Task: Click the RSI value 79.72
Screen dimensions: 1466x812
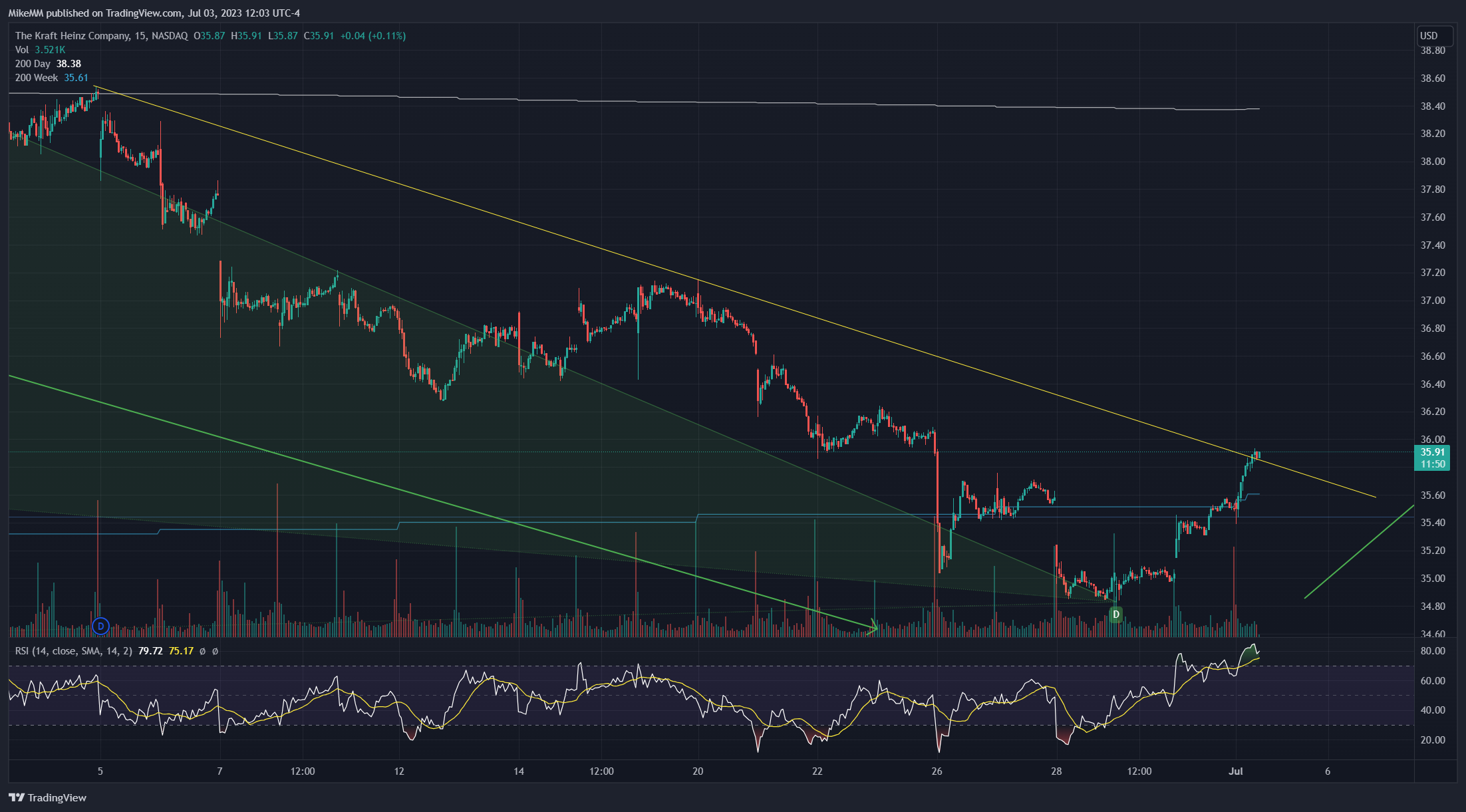Action: tap(150, 651)
